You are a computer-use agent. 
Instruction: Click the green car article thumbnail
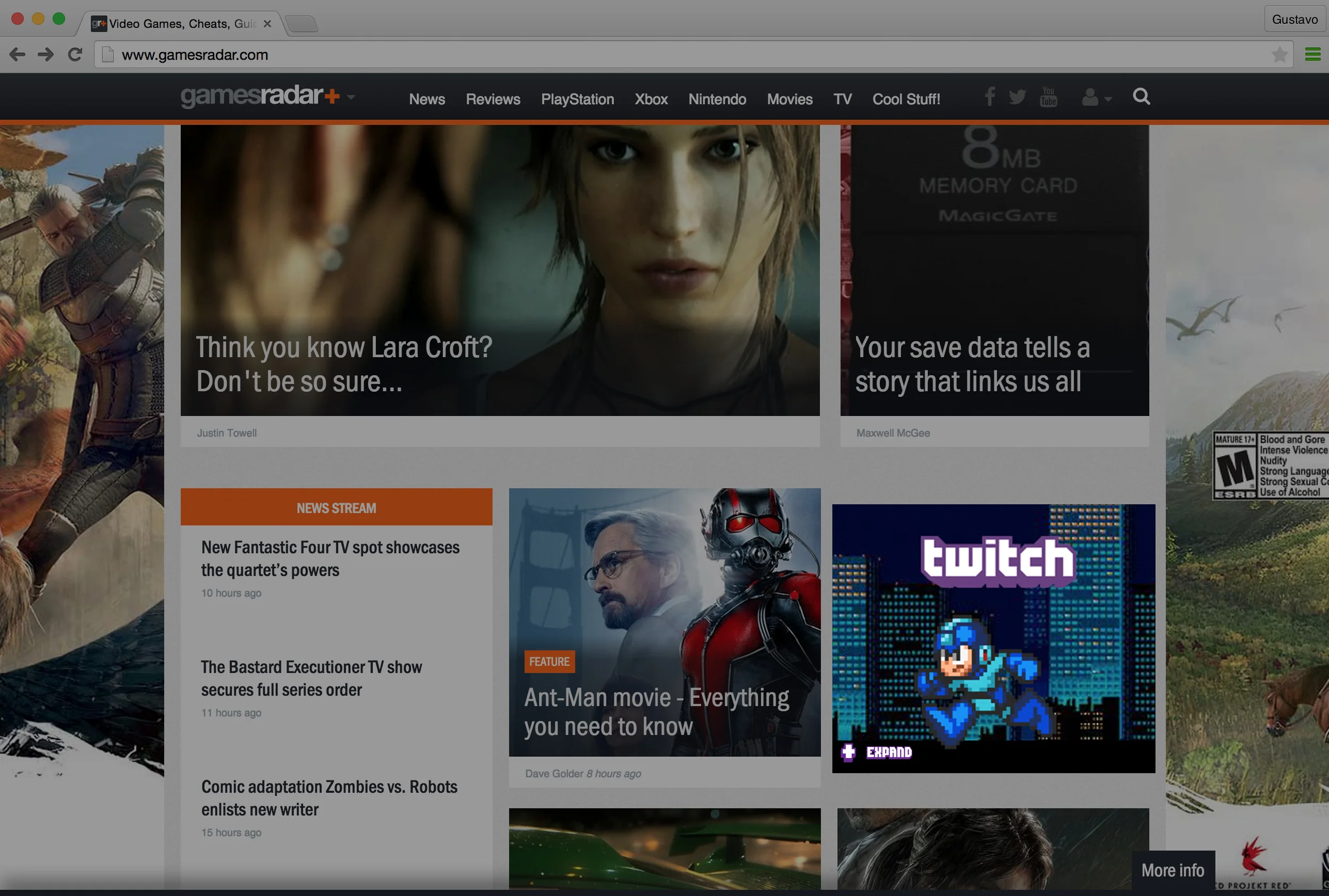665,849
